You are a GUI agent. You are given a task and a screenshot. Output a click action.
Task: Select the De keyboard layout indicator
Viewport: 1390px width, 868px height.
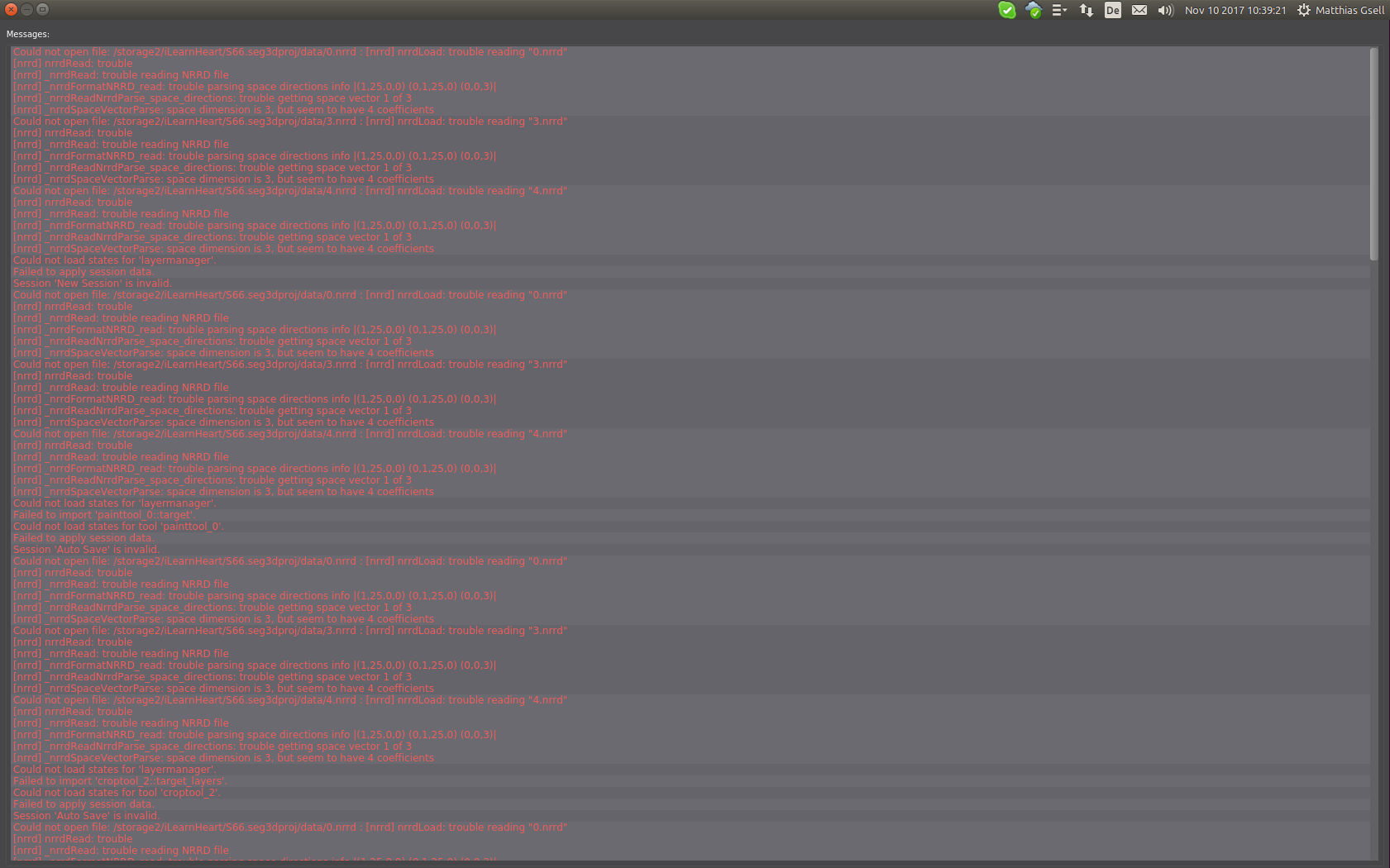[1112, 10]
